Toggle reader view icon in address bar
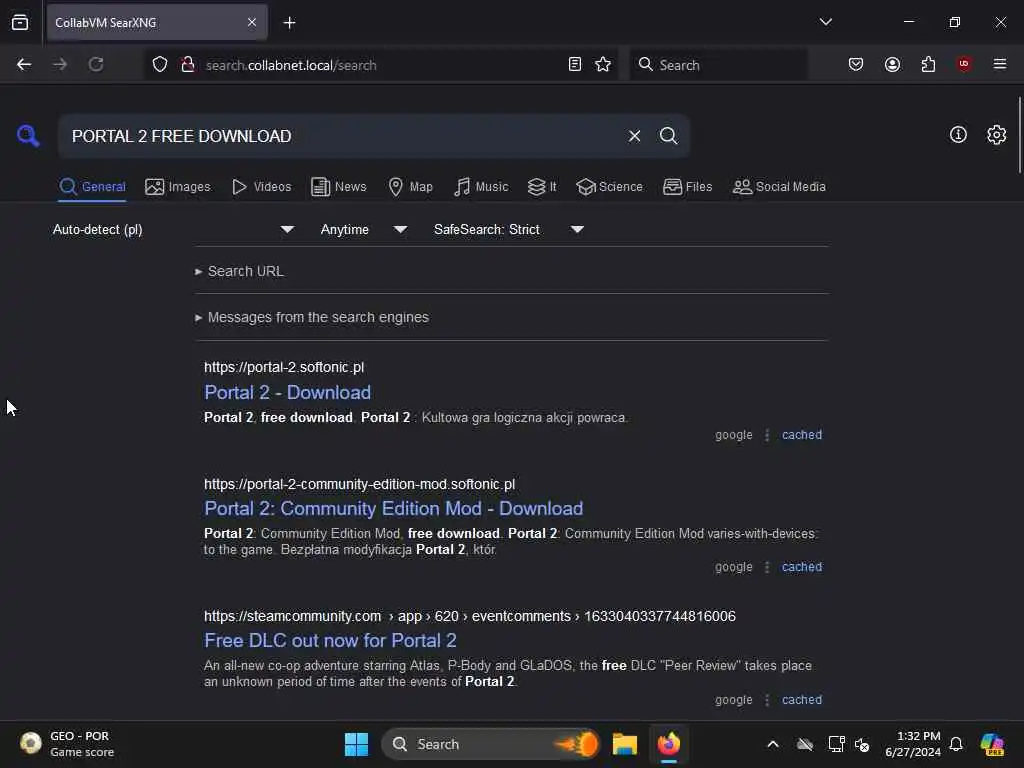 (575, 65)
